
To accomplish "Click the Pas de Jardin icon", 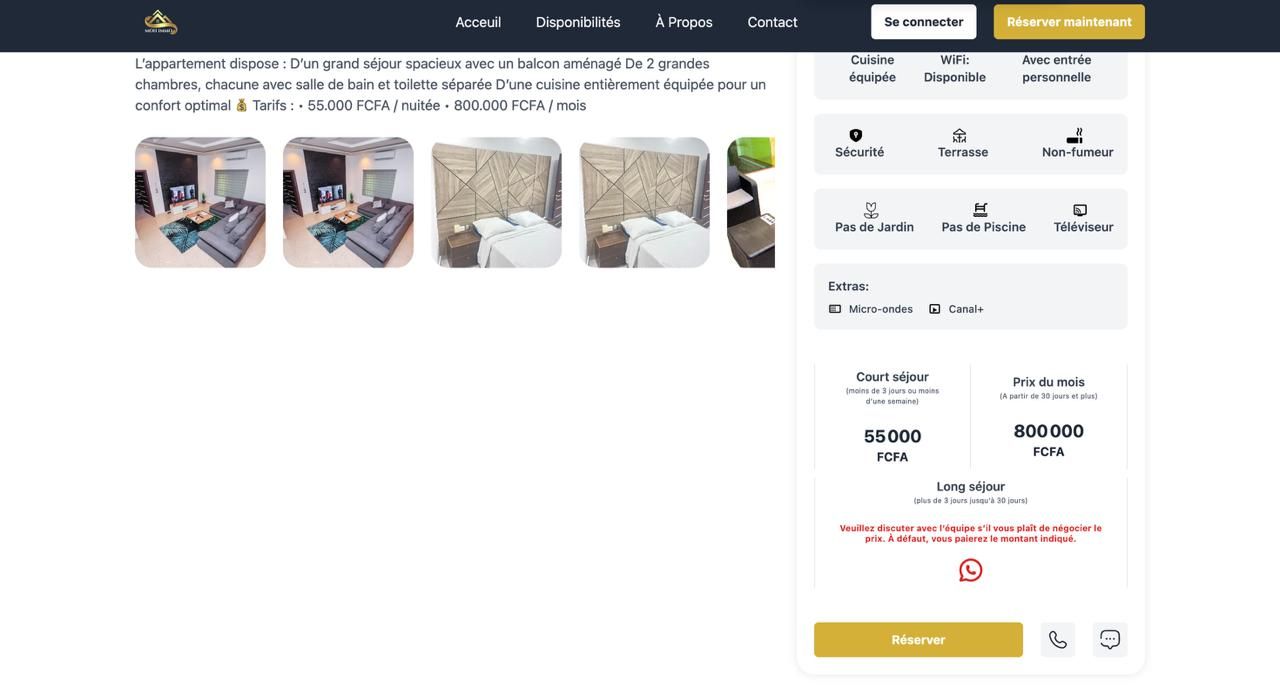I will 871,210.
